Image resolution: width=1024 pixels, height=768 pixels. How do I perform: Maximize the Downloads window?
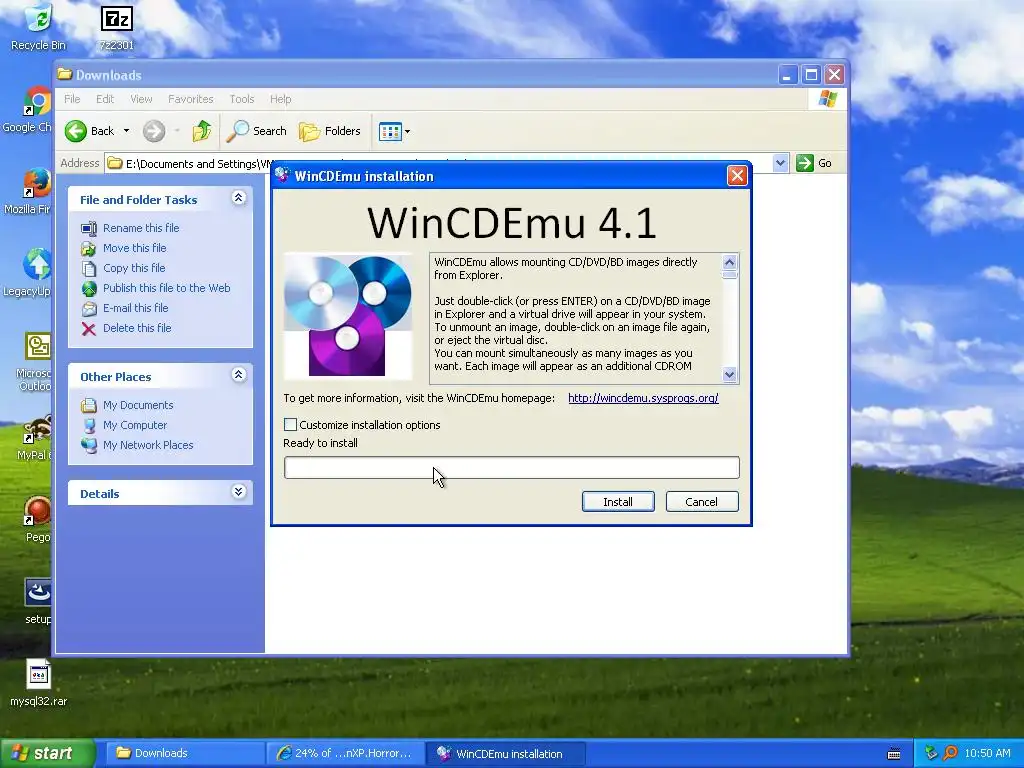click(x=811, y=75)
